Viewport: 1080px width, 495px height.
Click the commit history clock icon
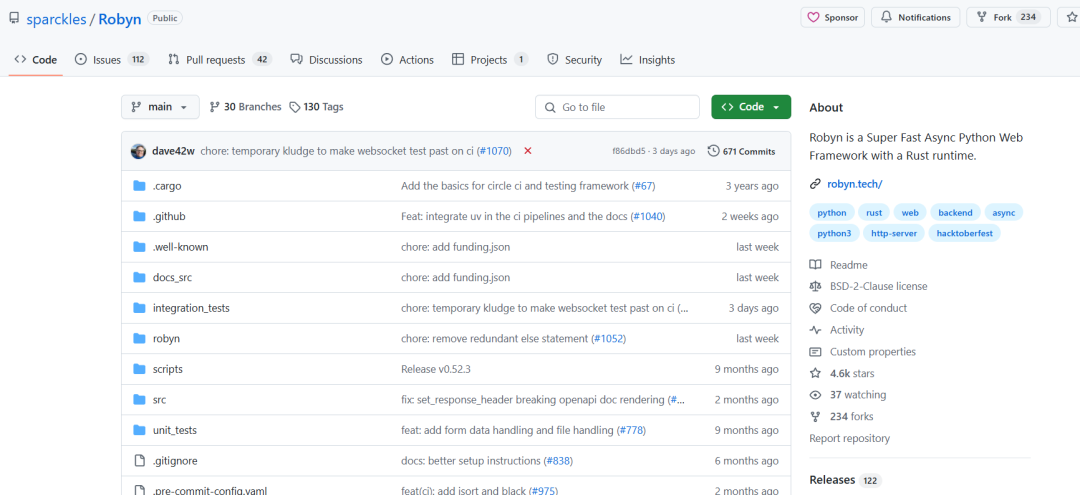pos(713,151)
